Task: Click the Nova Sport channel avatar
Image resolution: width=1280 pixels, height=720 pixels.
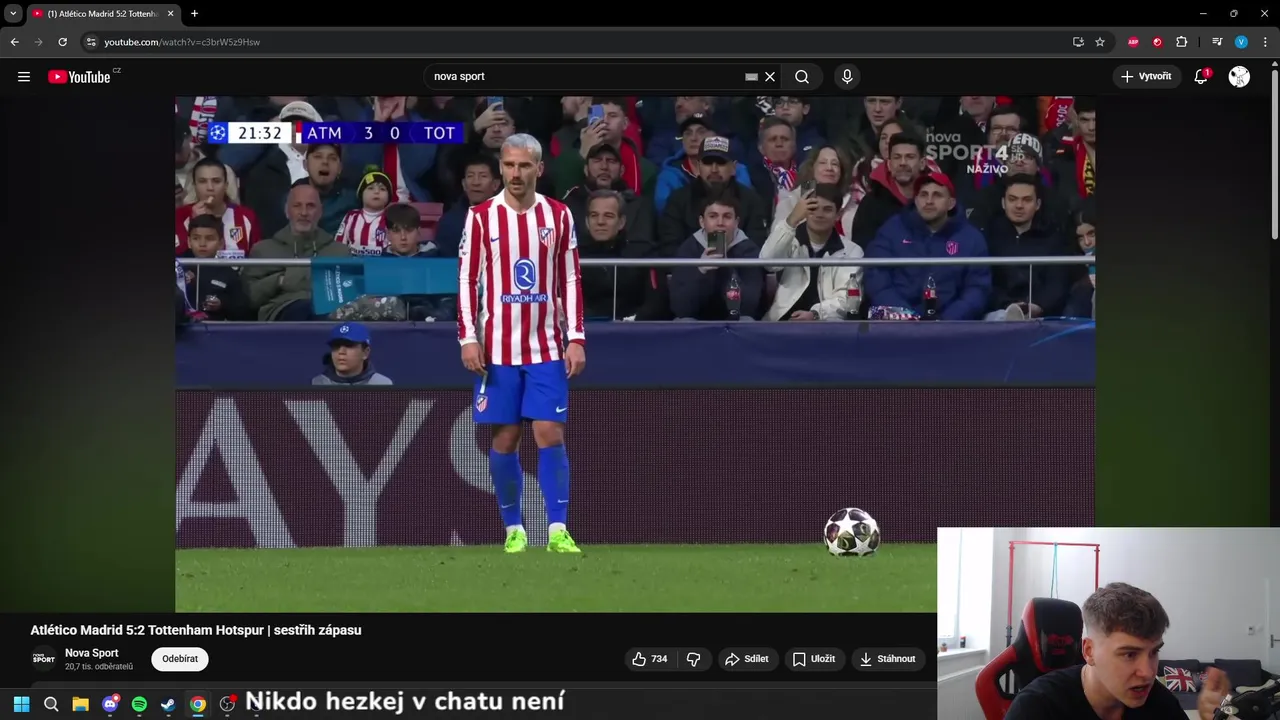Action: pos(44,659)
